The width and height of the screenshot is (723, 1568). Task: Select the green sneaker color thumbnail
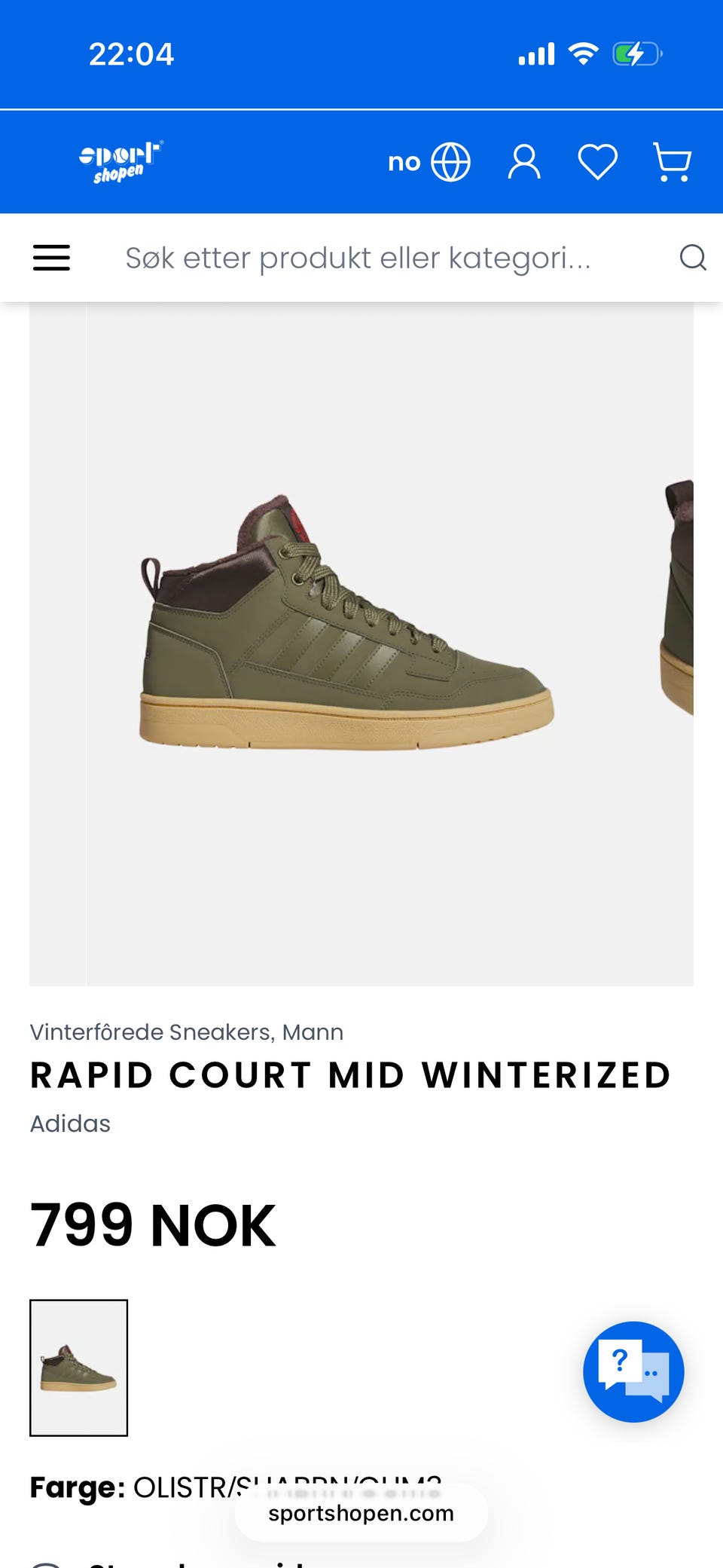[78, 1368]
